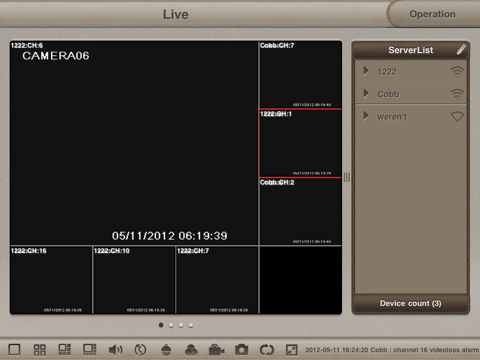Image resolution: width=480 pixels, height=360 pixels.
Task: Click wifi status icon for 1222
Action: tap(457, 71)
